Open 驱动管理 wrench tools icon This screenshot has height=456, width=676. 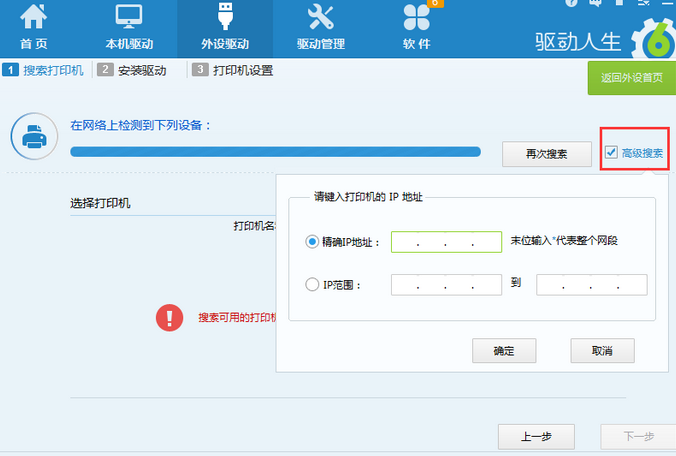click(320, 18)
